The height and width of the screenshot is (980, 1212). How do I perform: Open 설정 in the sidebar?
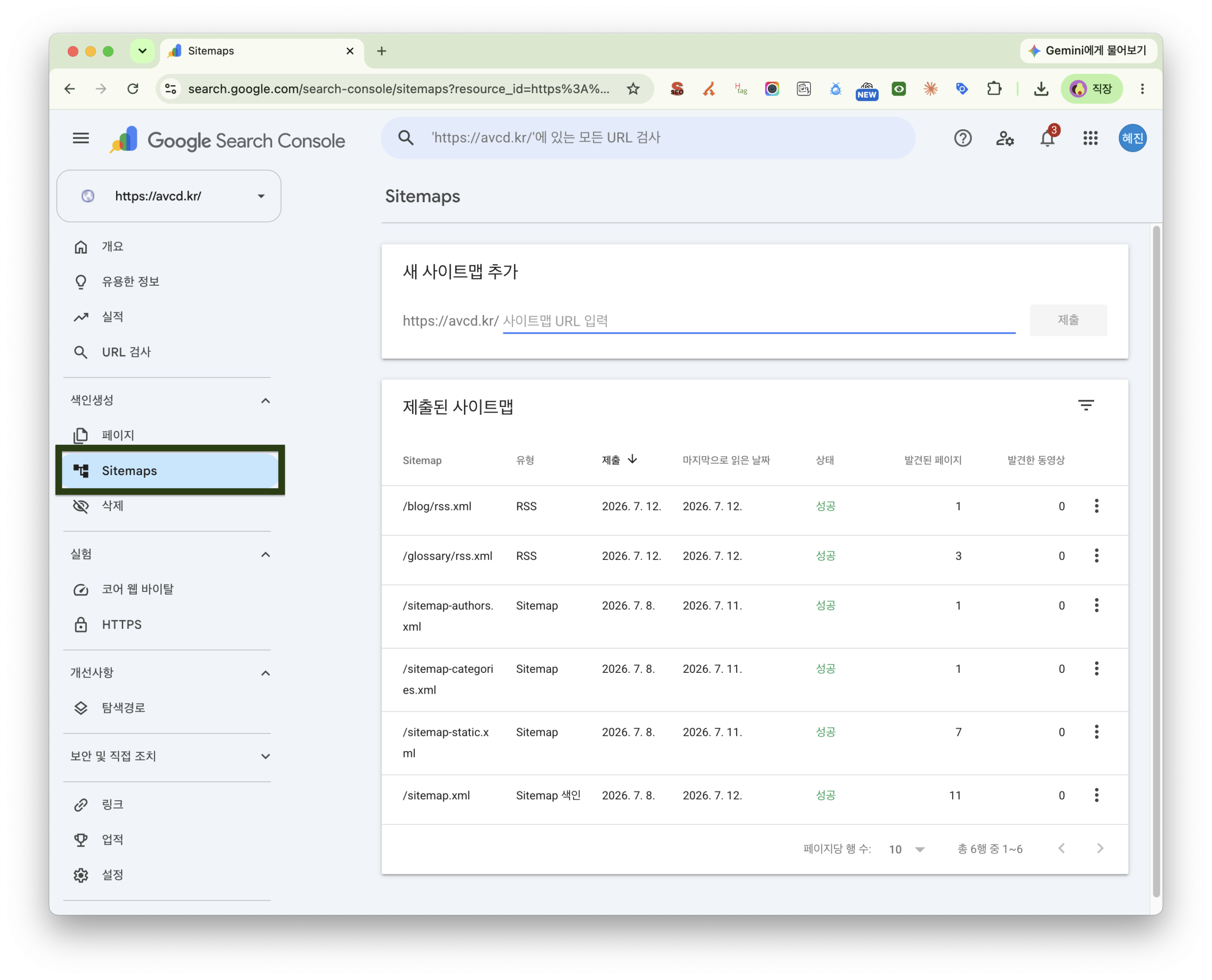[x=169, y=875]
